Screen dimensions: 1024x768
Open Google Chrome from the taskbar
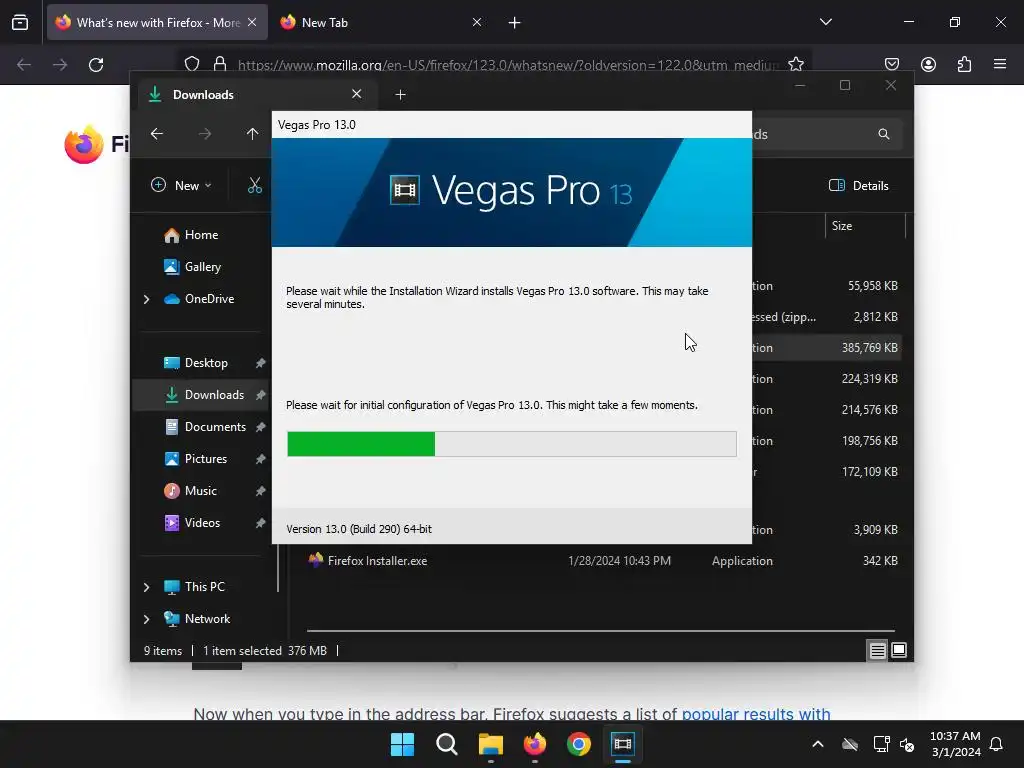(x=579, y=744)
